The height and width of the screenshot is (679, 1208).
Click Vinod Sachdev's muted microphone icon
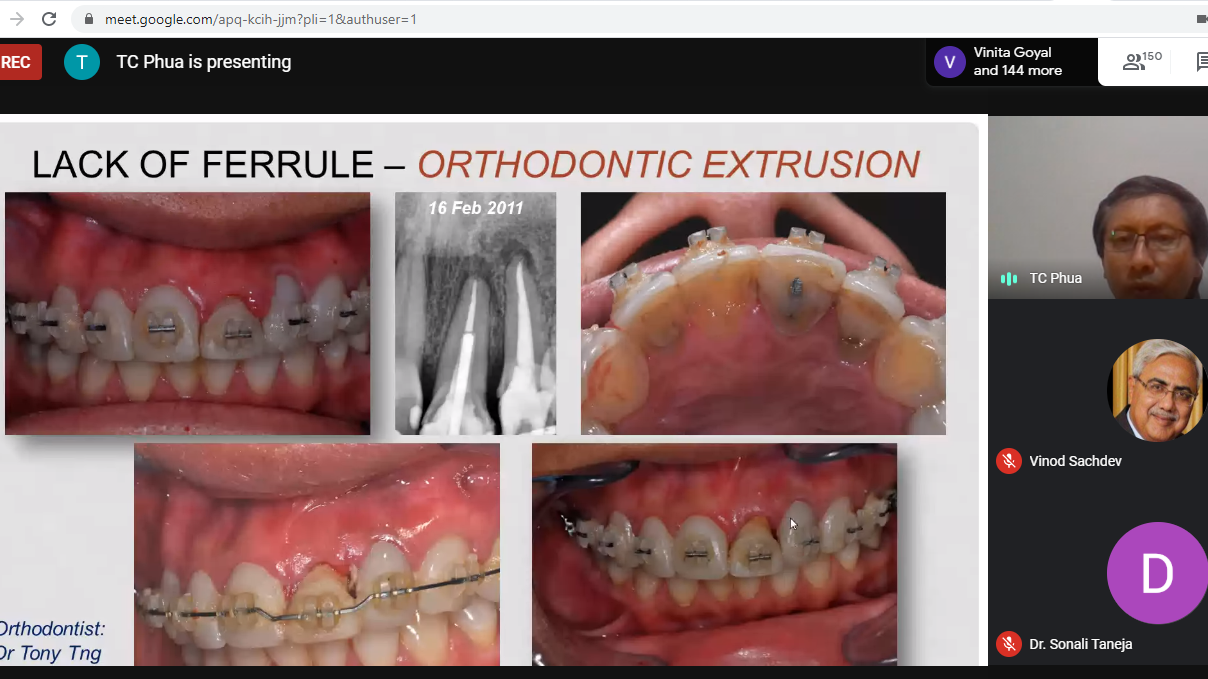pyautogui.click(x=1008, y=461)
